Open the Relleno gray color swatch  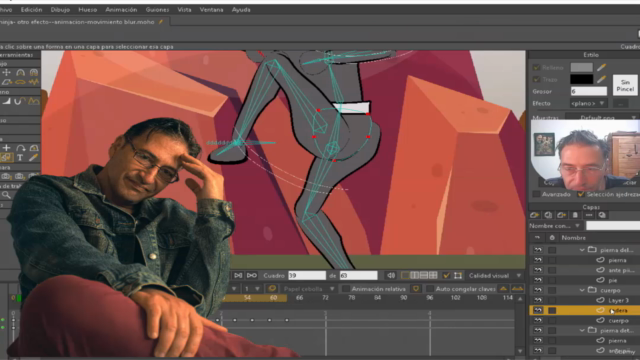click(582, 67)
